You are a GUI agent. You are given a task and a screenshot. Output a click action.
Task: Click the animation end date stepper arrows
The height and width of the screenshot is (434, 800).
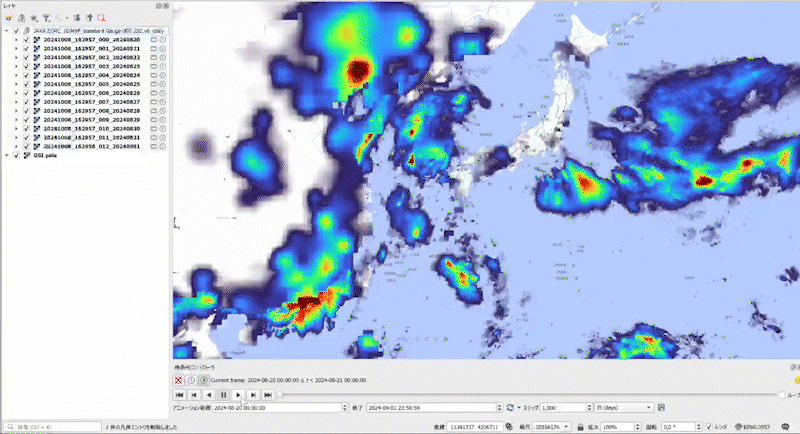click(499, 407)
